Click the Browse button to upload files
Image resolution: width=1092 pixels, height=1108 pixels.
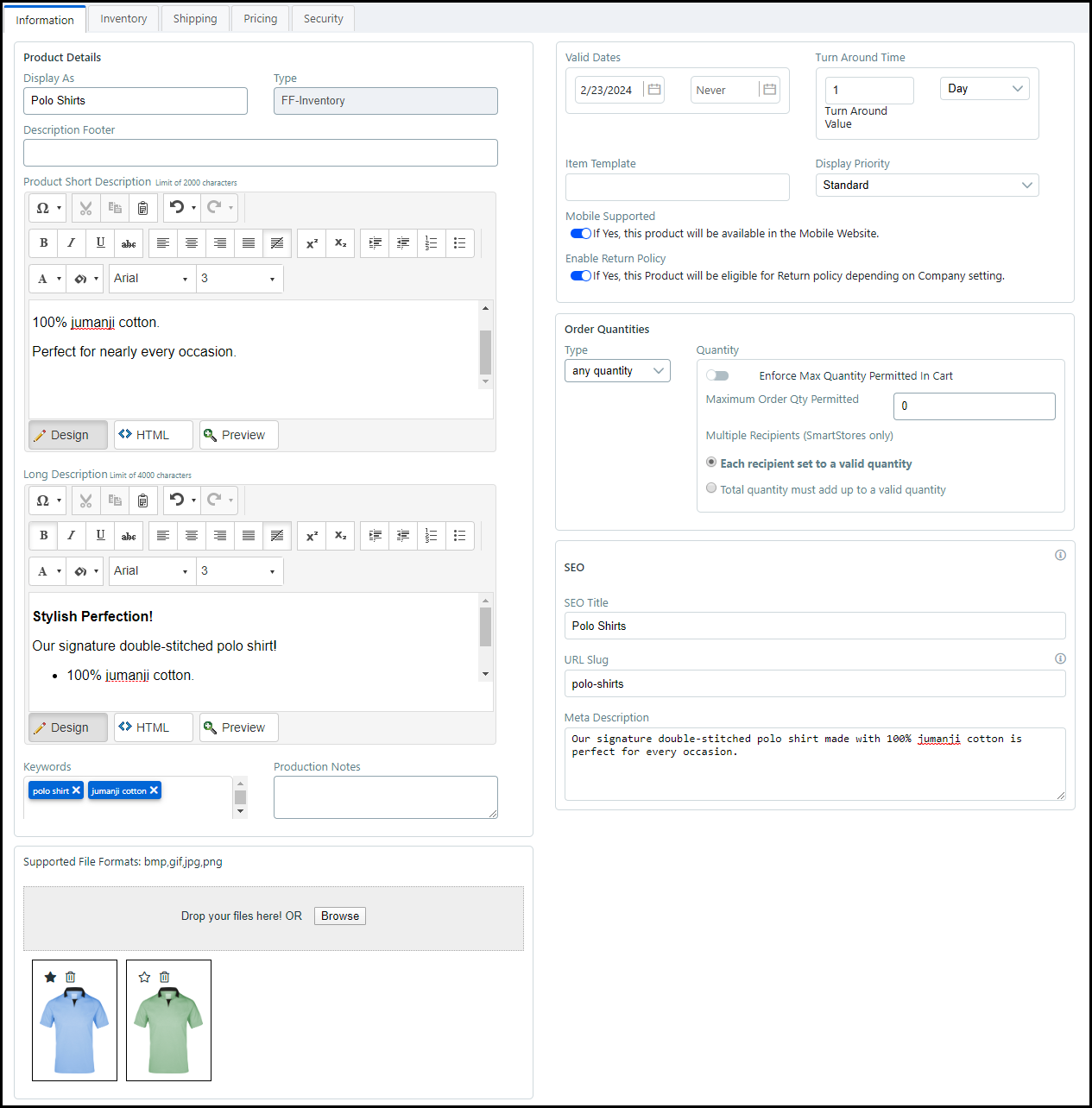(340, 916)
